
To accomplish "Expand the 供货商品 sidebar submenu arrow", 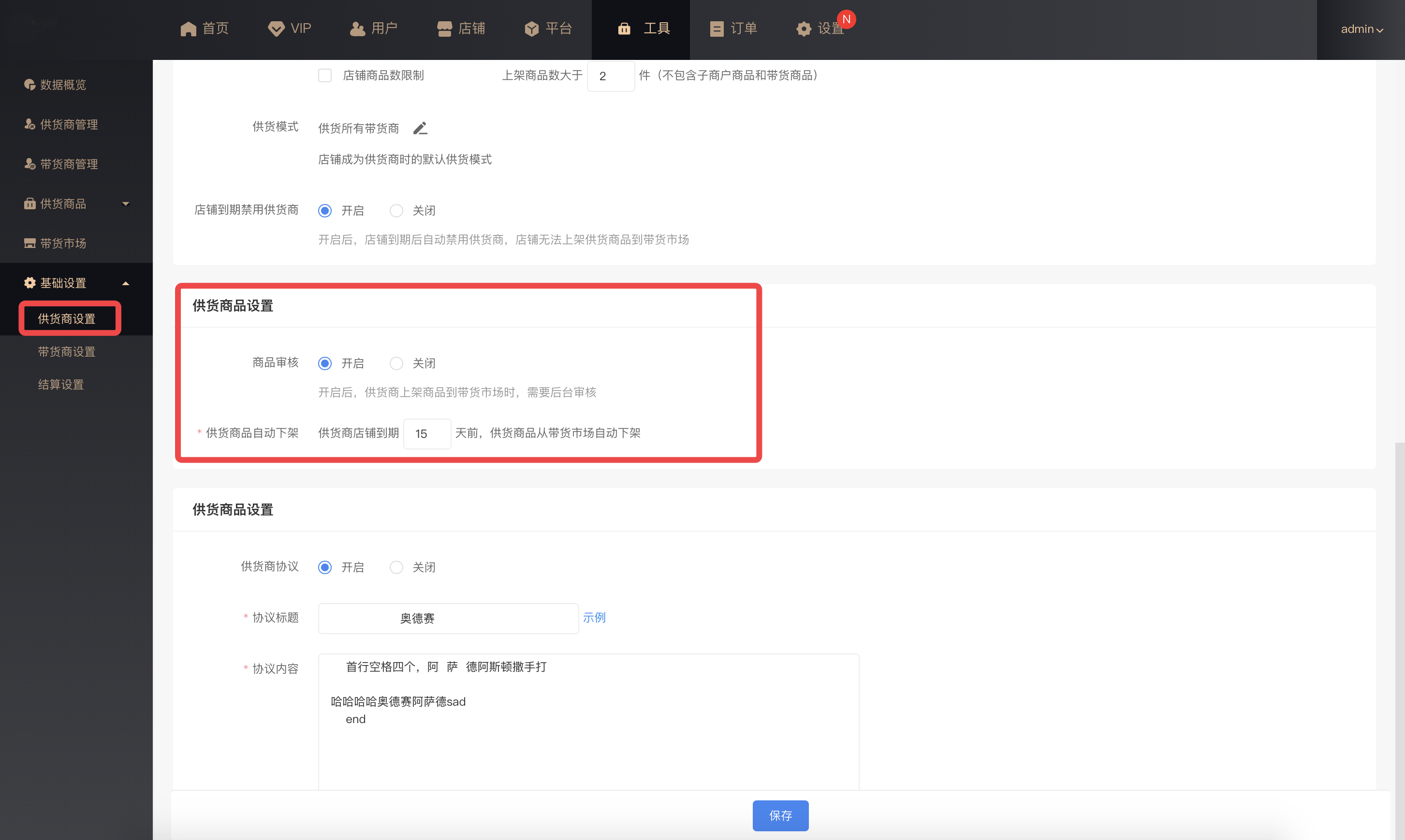I will (126, 204).
